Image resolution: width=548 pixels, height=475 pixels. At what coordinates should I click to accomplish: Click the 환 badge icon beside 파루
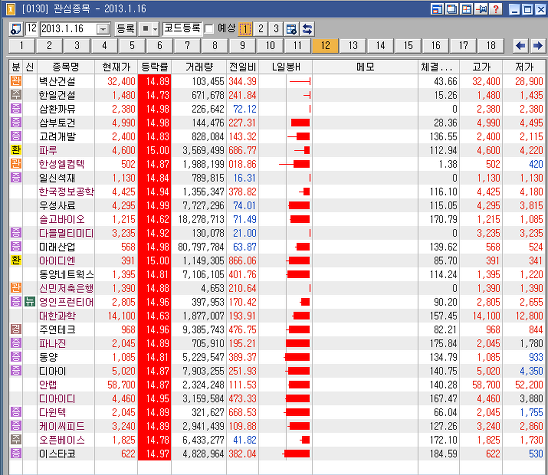coord(16,150)
